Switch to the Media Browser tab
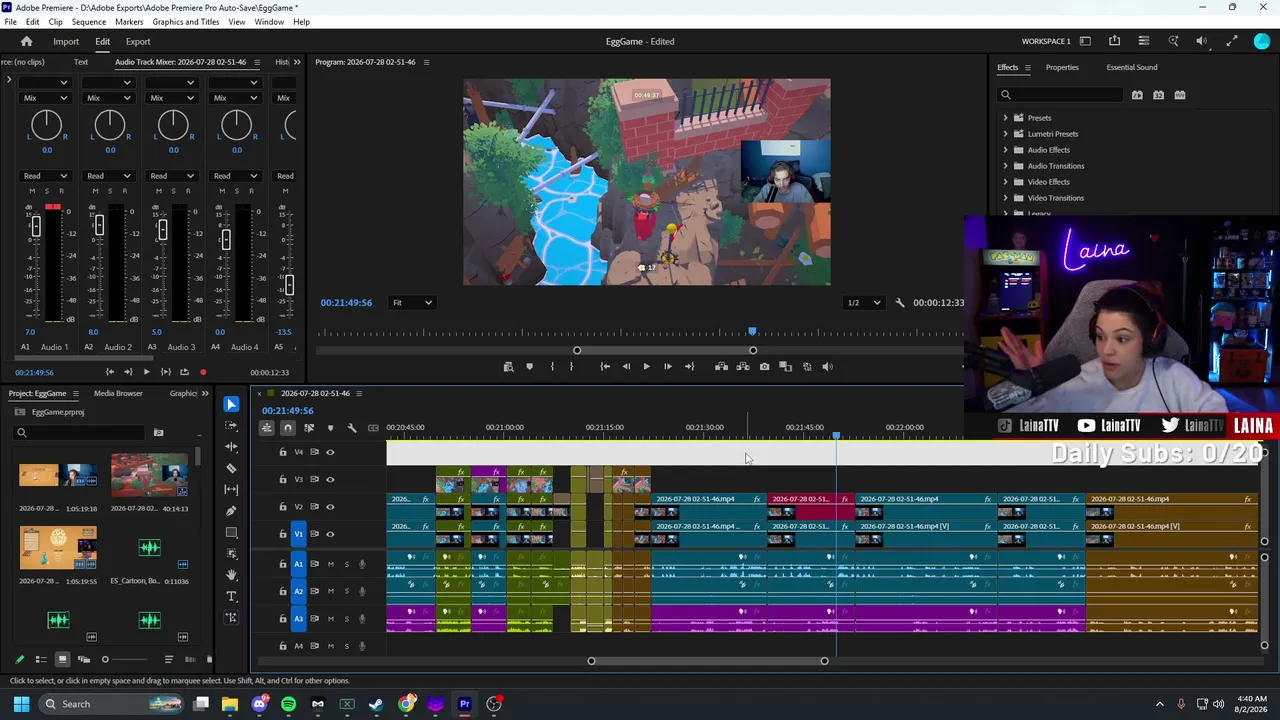This screenshot has height=720, width=1280. pos(118,393)
